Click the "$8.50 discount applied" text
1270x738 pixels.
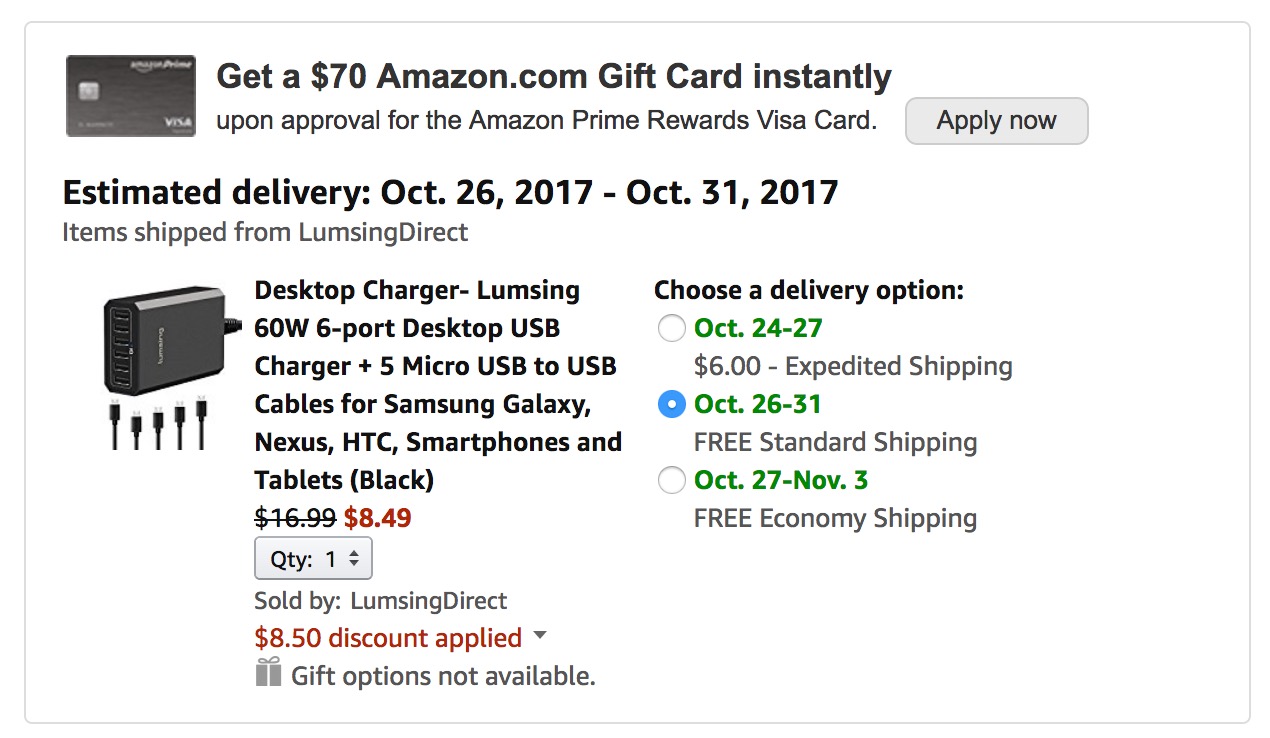click(388, 637)
